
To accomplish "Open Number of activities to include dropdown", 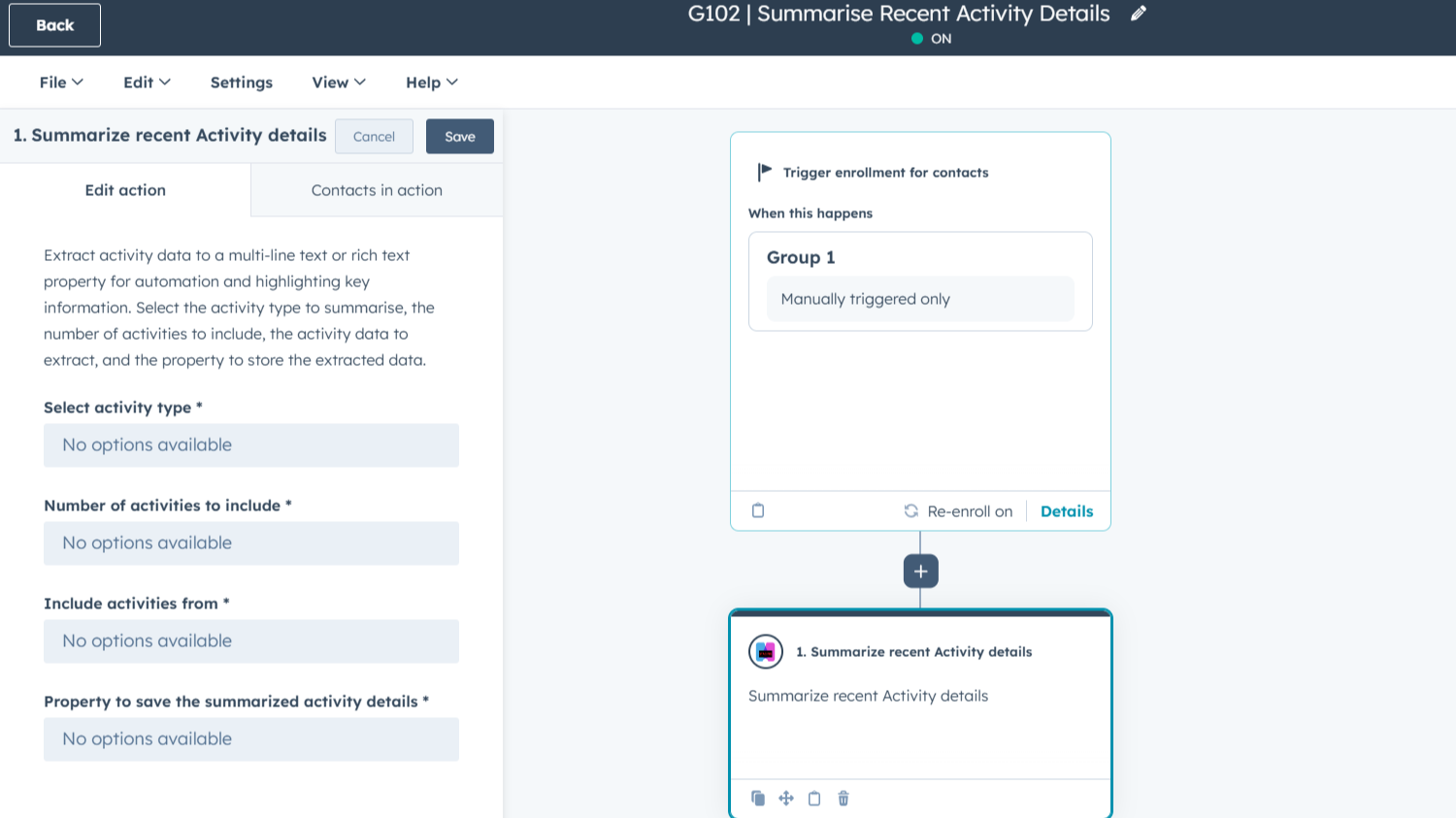I will click(250, 543).
